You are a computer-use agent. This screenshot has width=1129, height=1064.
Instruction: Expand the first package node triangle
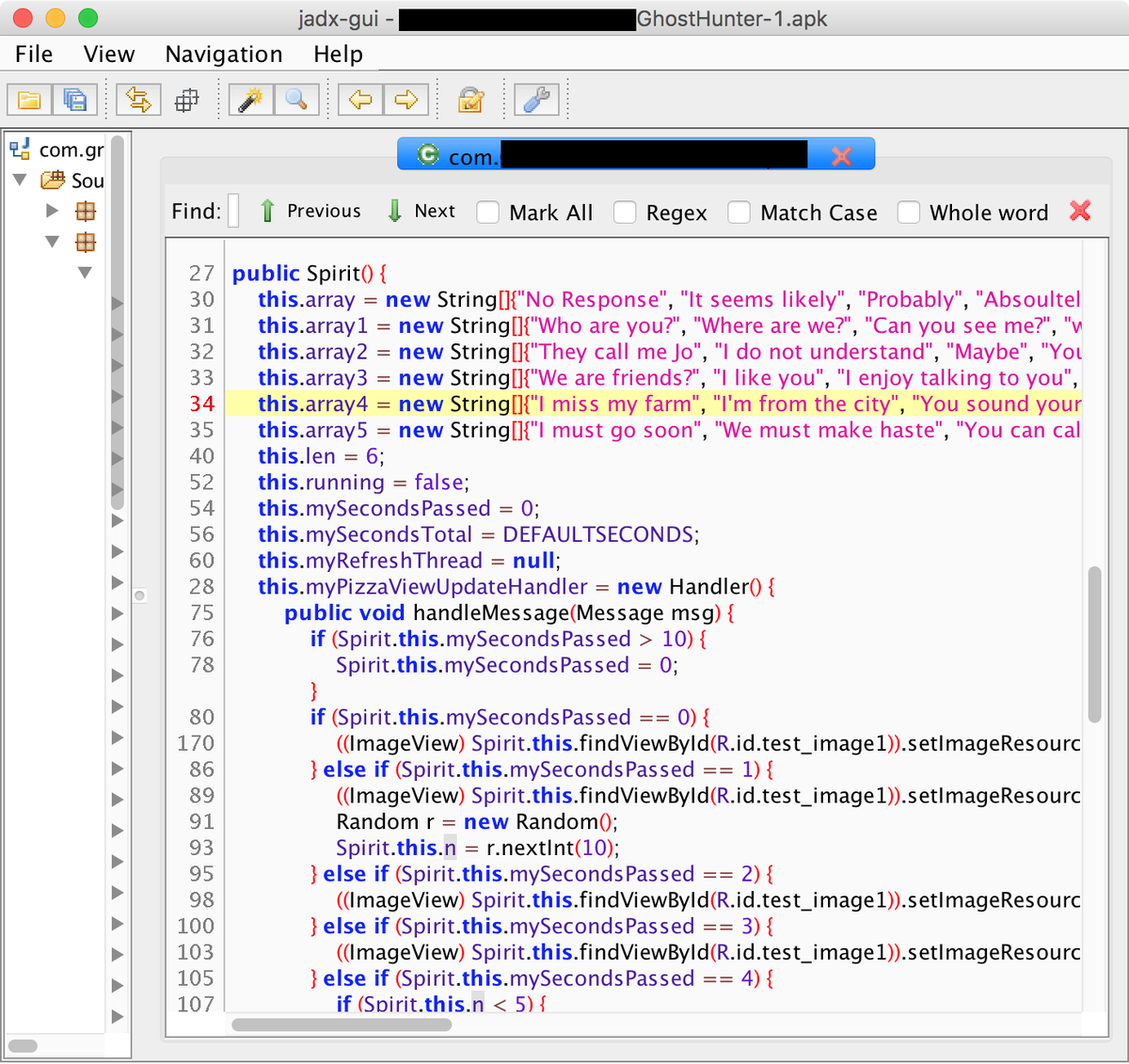53,211
